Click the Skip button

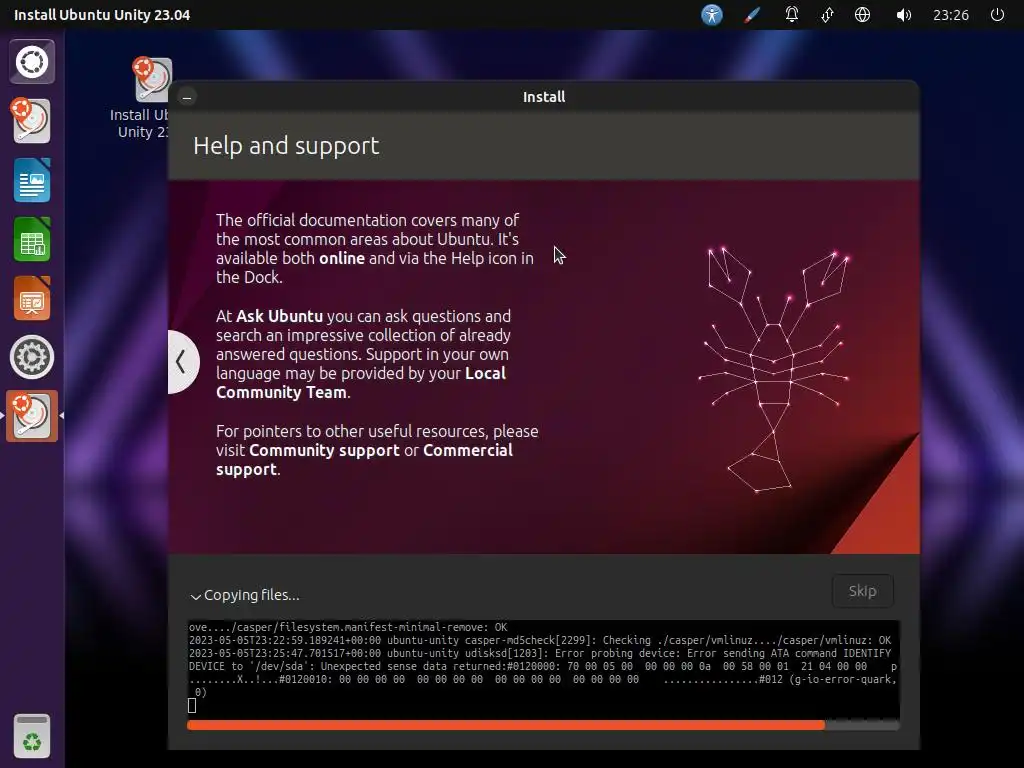point(863,591)
